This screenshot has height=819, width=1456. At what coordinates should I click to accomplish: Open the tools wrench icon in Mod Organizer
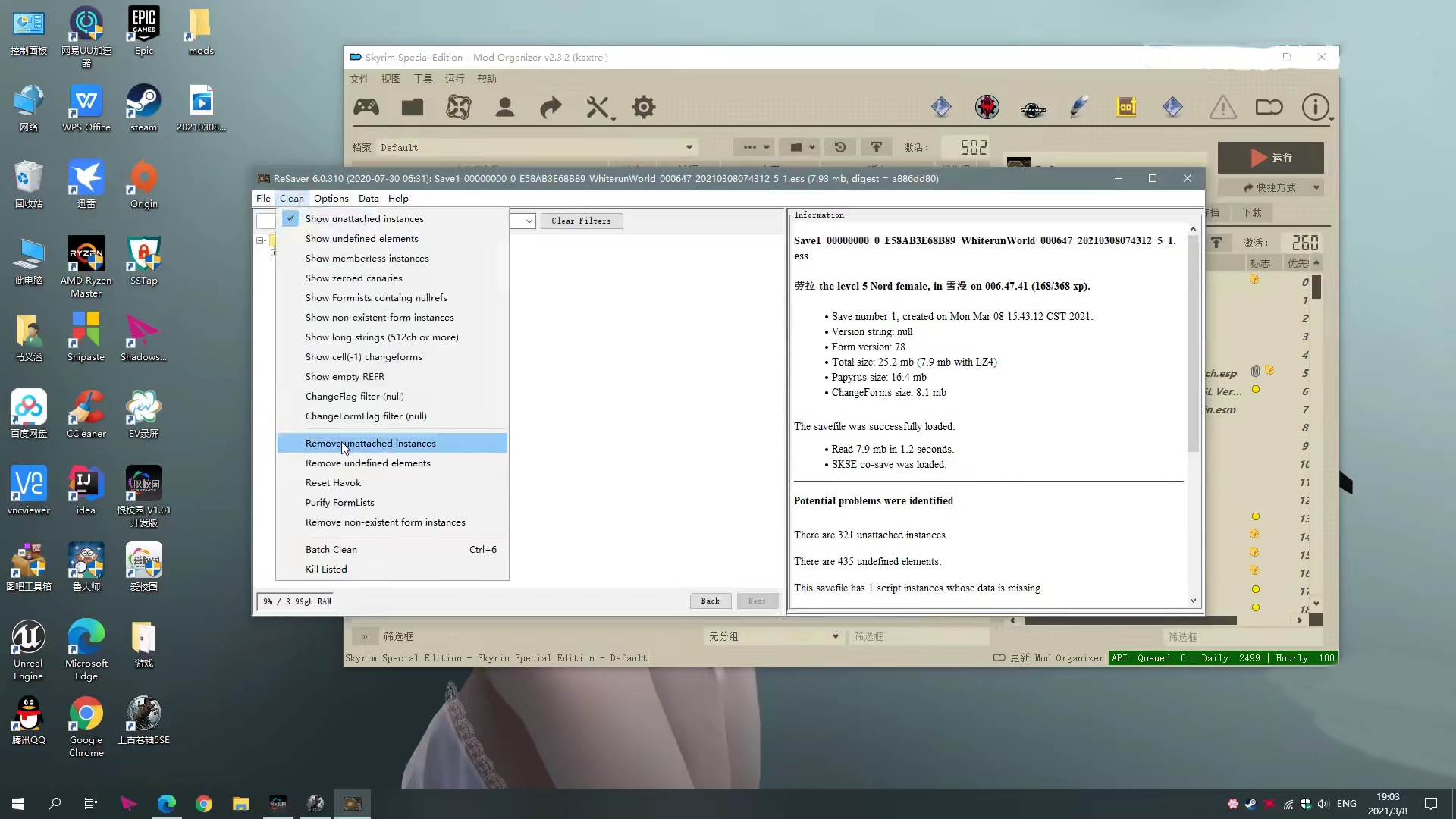(597, 107)
